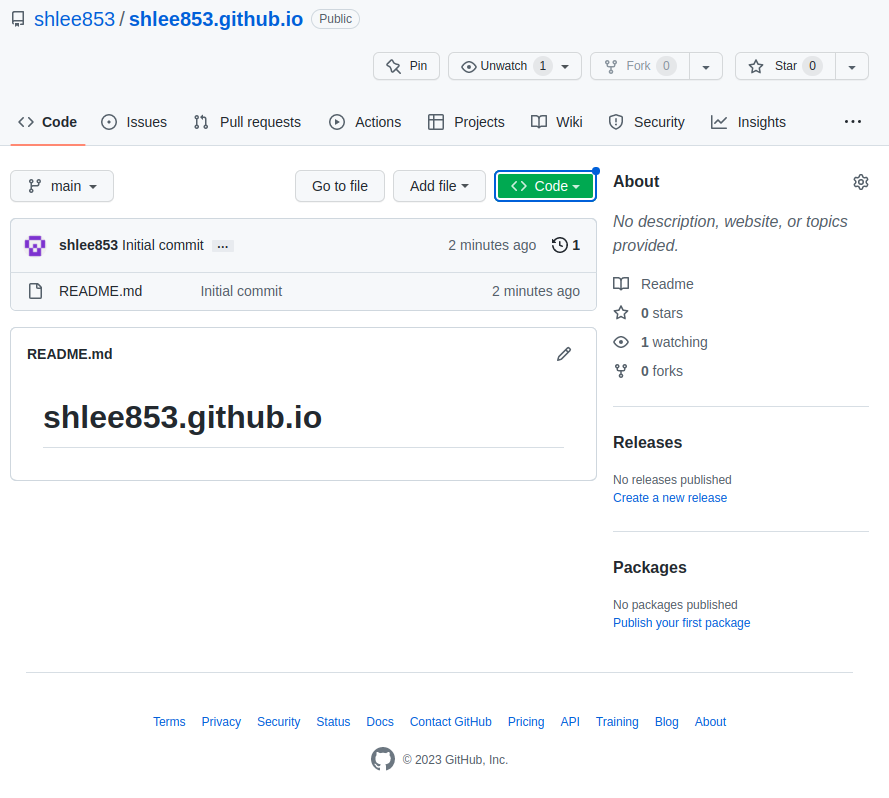Click the disabled Fork button
Screen dimensions: 889x798
point(640,66)
